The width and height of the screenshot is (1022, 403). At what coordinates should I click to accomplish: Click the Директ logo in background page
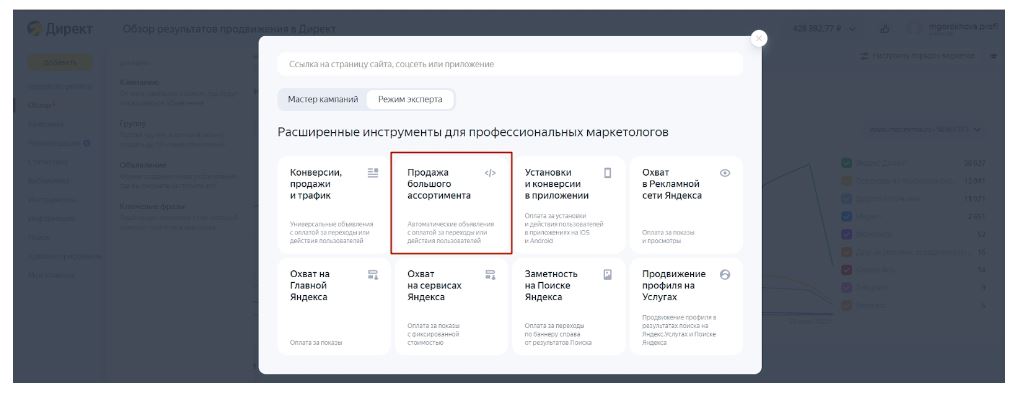pyautogui.click(x=60, y=29)
